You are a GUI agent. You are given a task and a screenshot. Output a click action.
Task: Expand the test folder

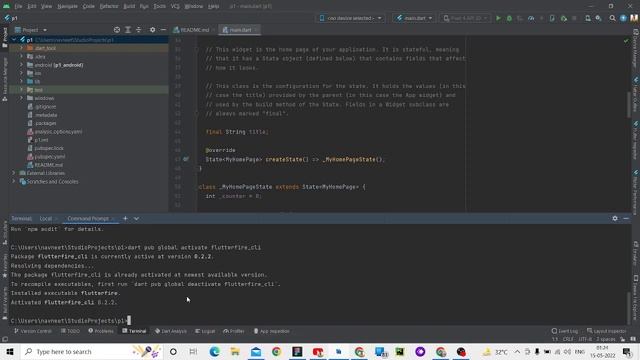21,89
